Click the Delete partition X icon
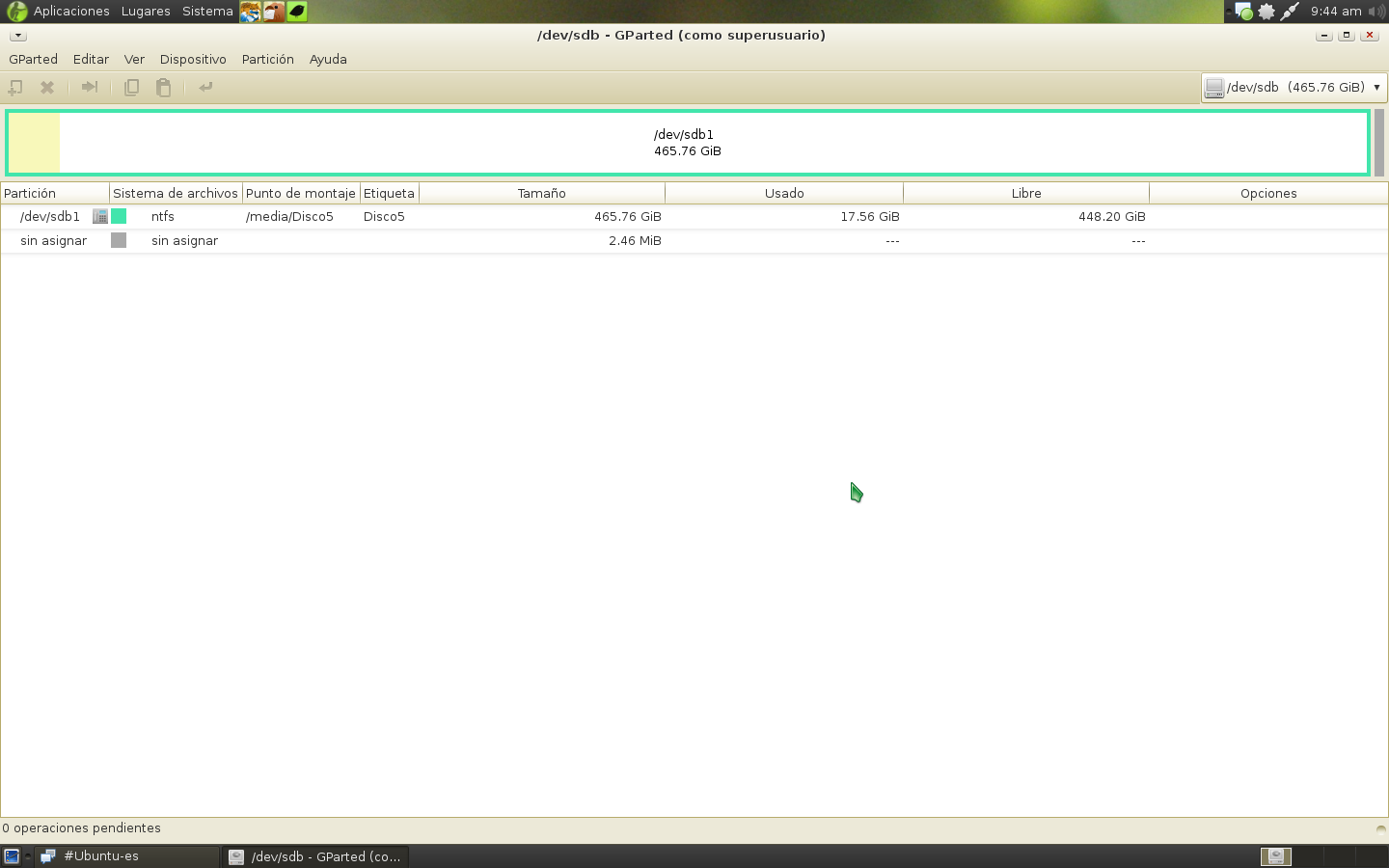This screenshot has width=1389, height=868. (46, 87)
